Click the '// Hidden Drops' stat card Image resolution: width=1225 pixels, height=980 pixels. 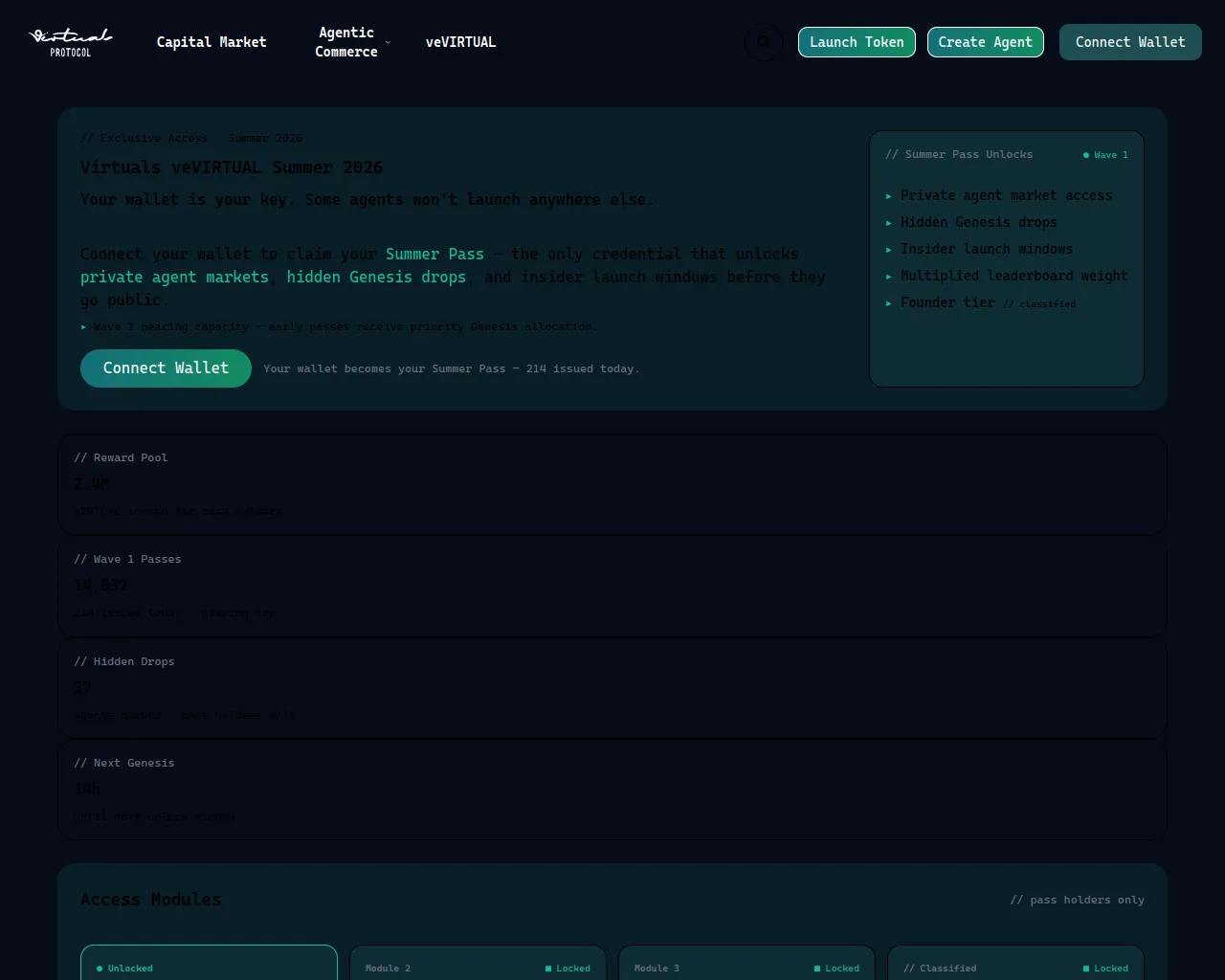pos(612,688)
